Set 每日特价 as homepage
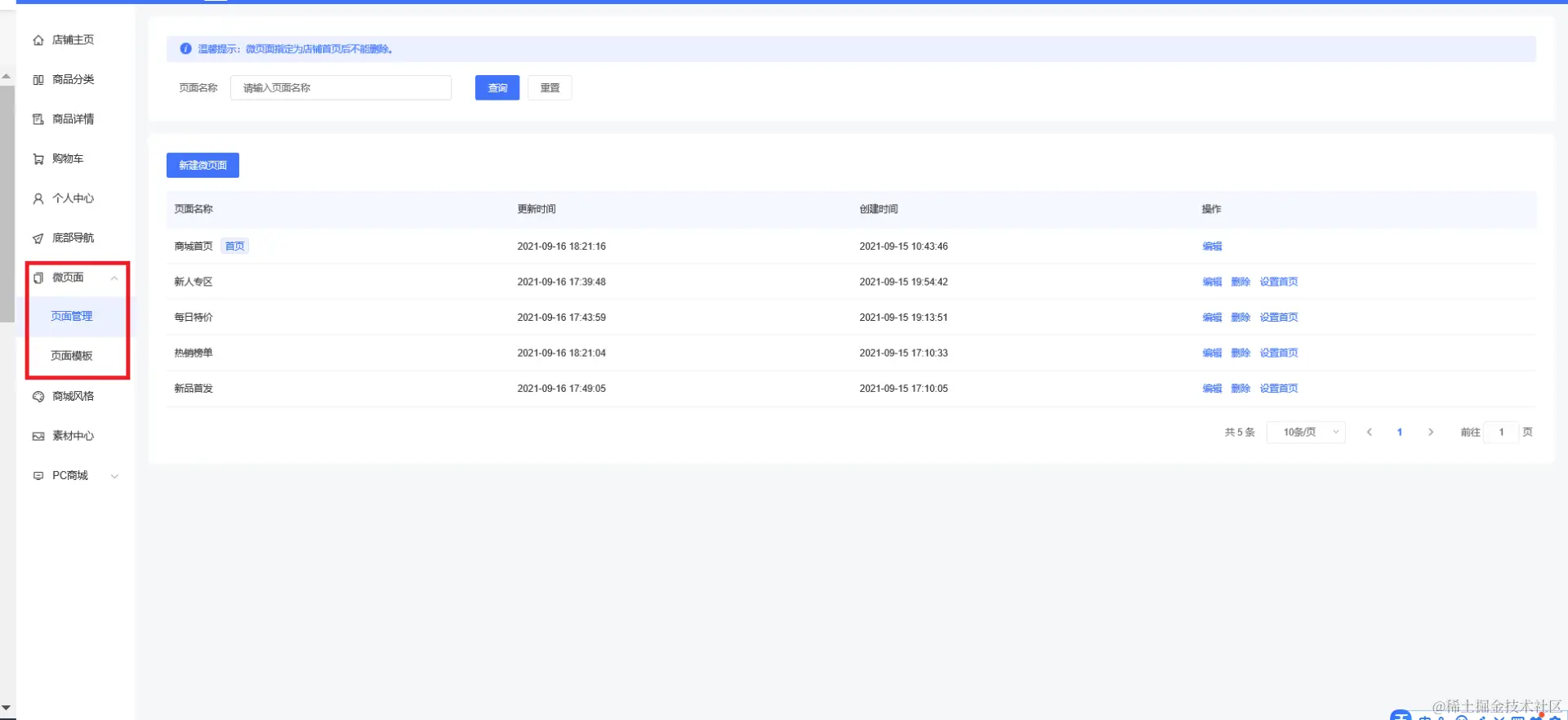This screenshot has width=1568, height=720. click(1279, 318)
